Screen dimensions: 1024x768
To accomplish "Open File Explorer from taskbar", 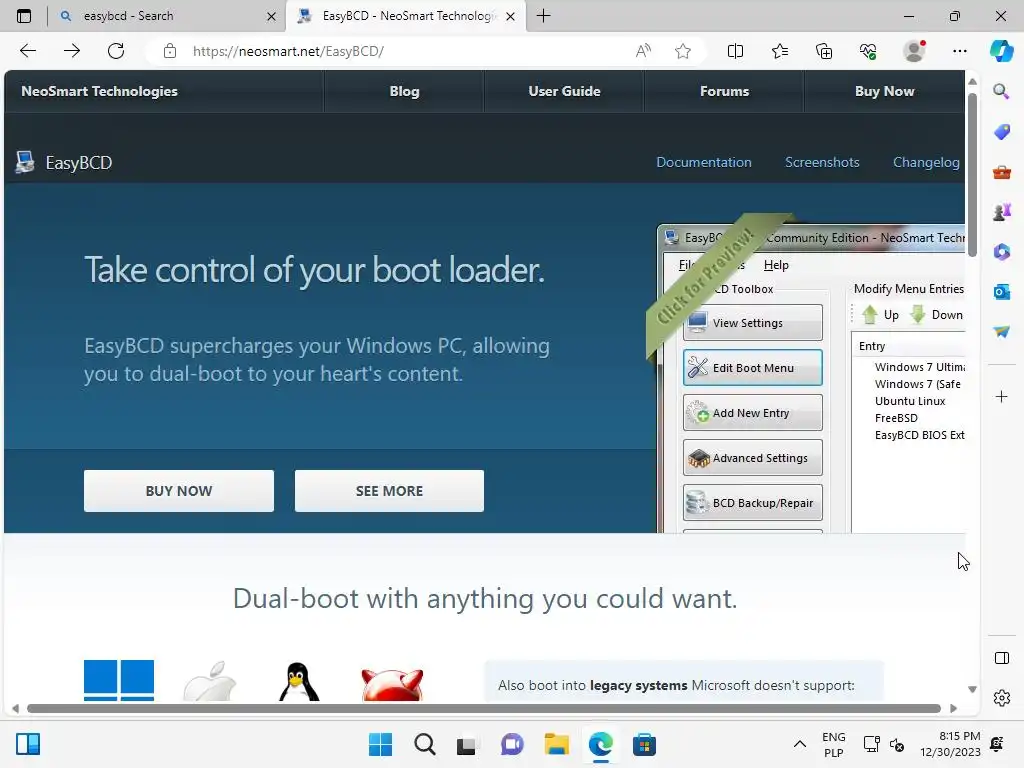I will coord(556,744).
